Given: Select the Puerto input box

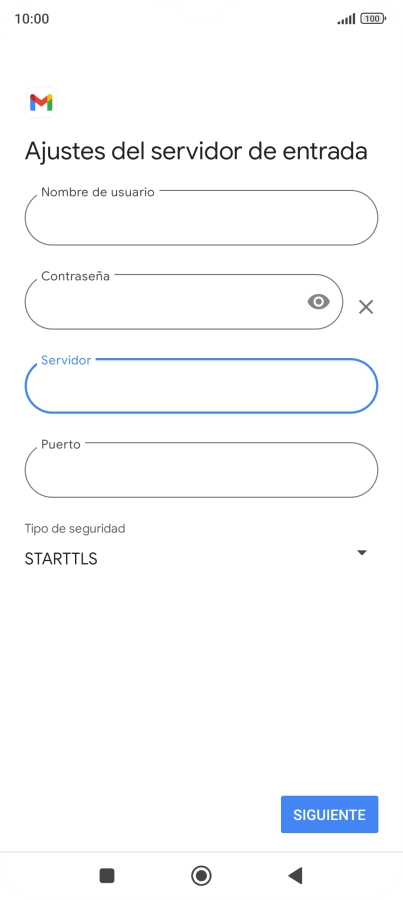Looking at the screenshot, I should pos(202,470).
